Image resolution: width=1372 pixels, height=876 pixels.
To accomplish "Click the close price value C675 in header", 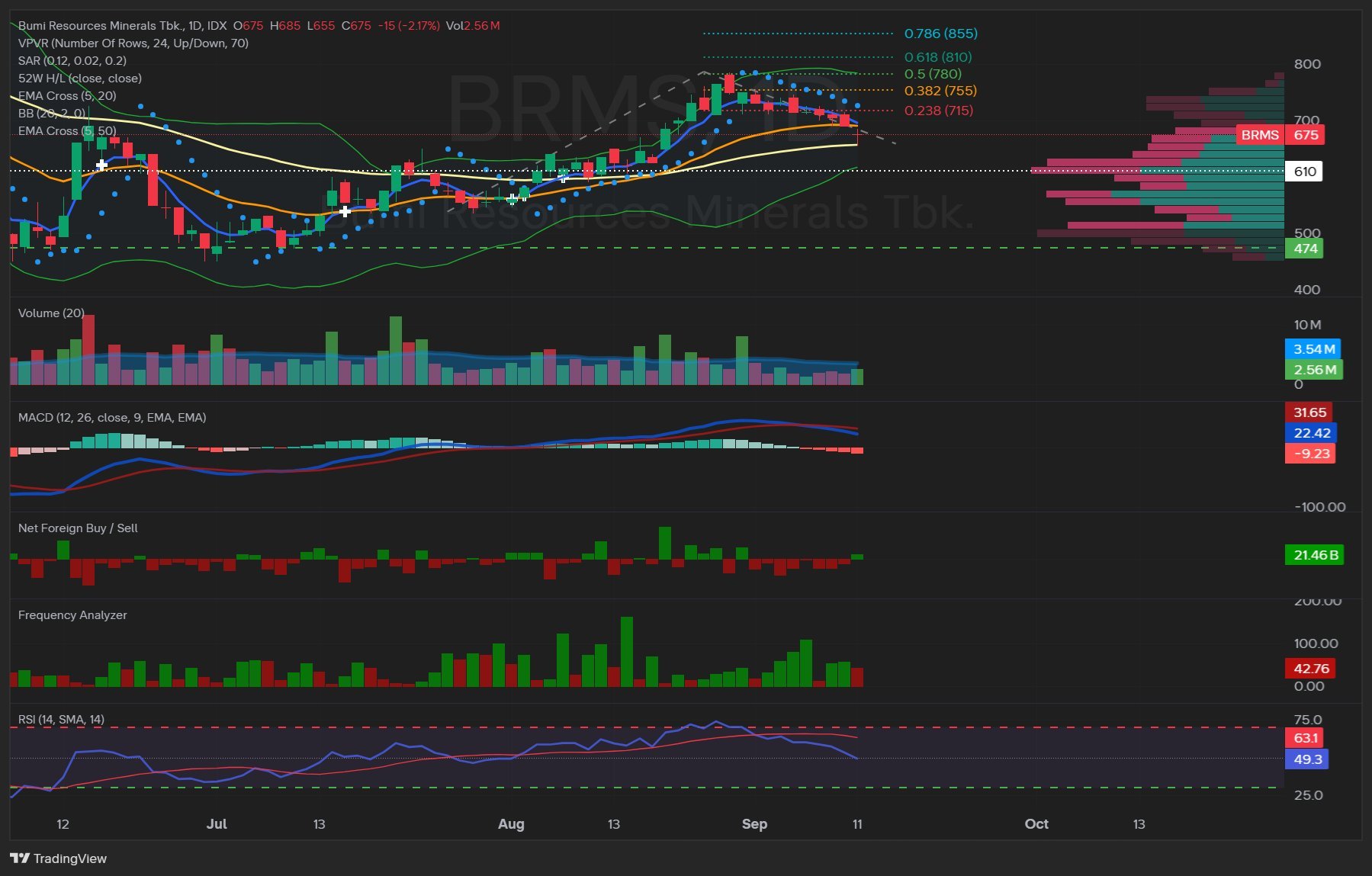I will (356, 26).
